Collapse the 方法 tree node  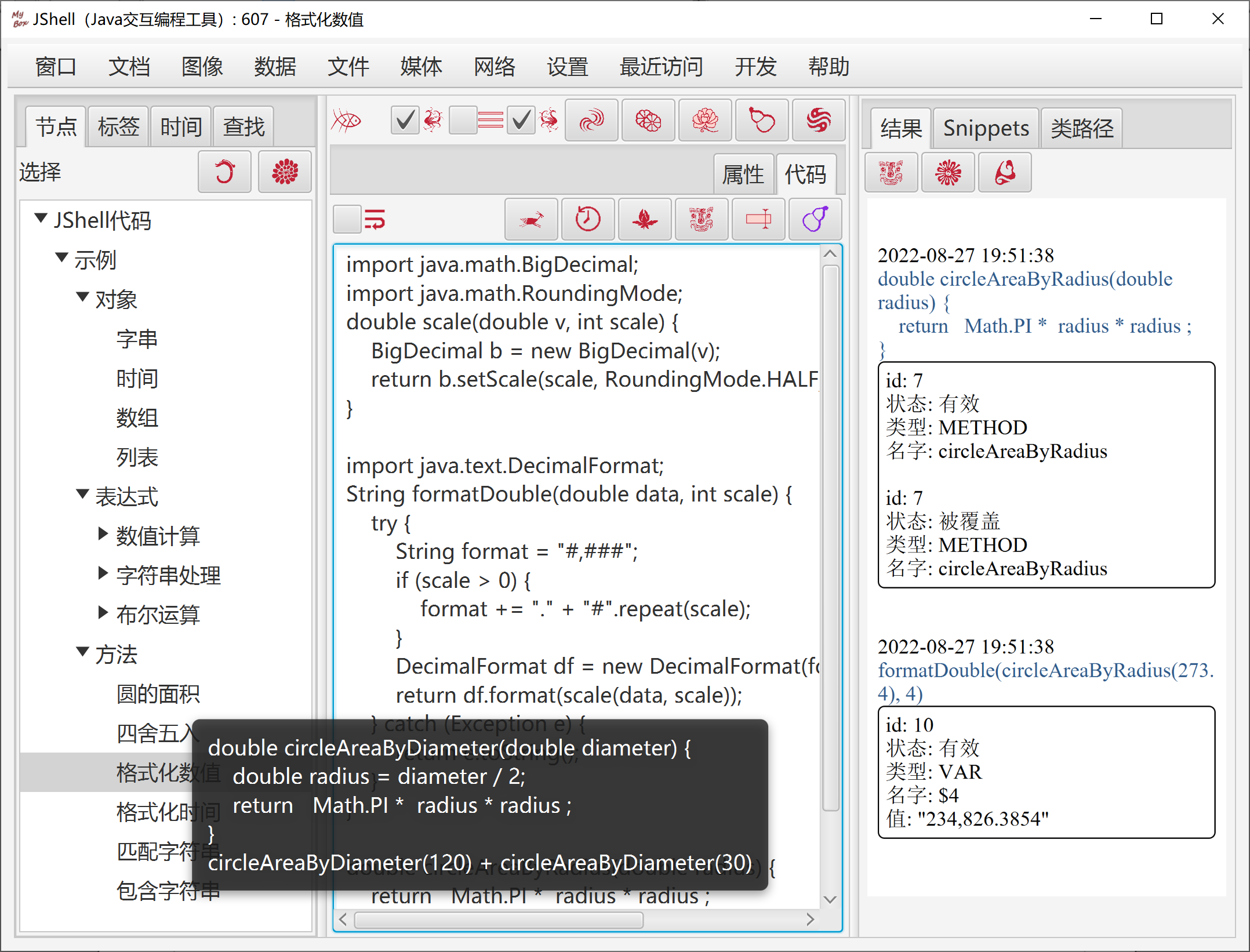[x=82, y=652]
